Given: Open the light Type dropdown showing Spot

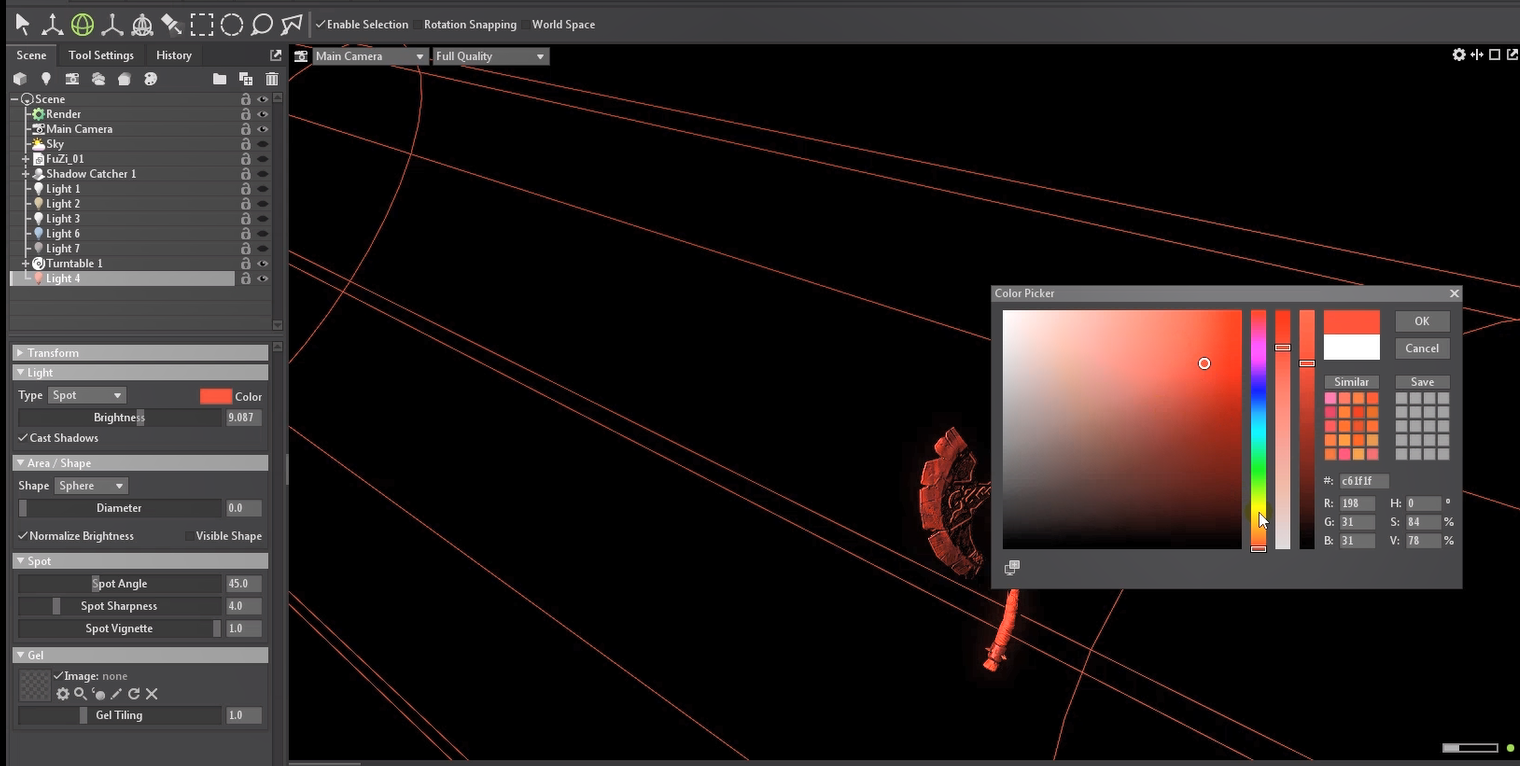Looking at the screenshot, I should [x=87, y=395].
